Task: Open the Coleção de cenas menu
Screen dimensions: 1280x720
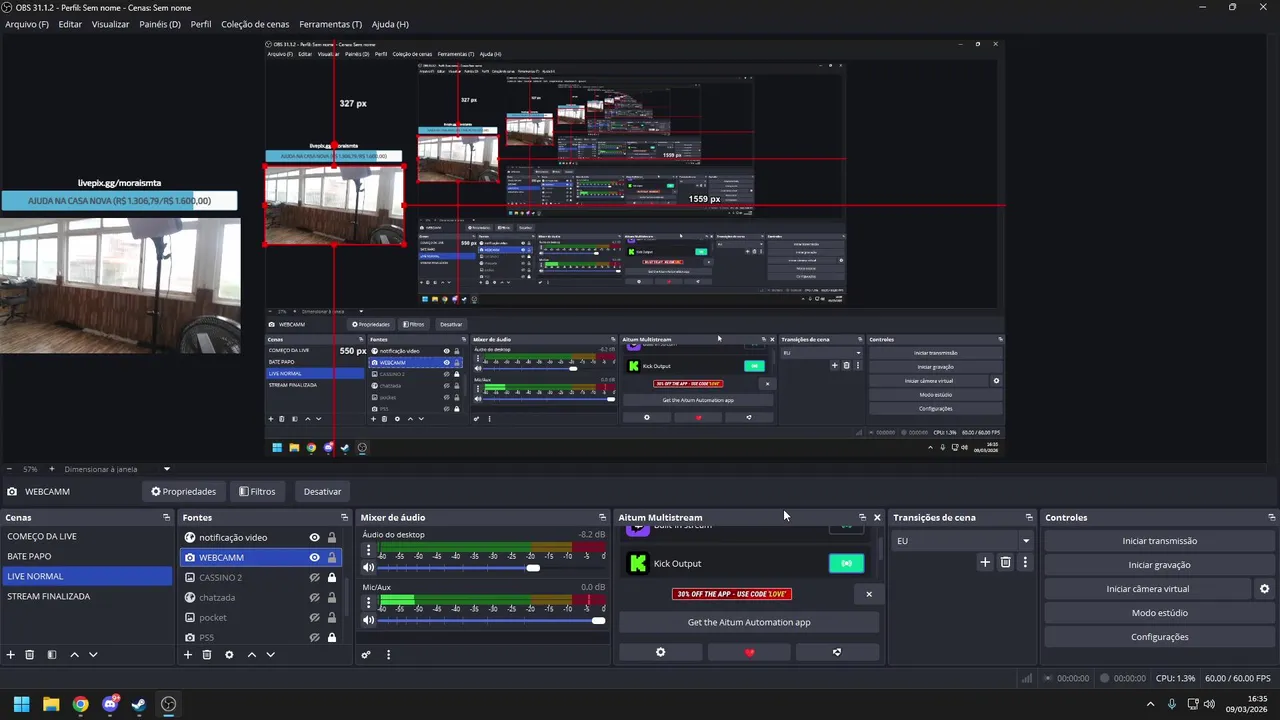Action: (x=255, y=24)
